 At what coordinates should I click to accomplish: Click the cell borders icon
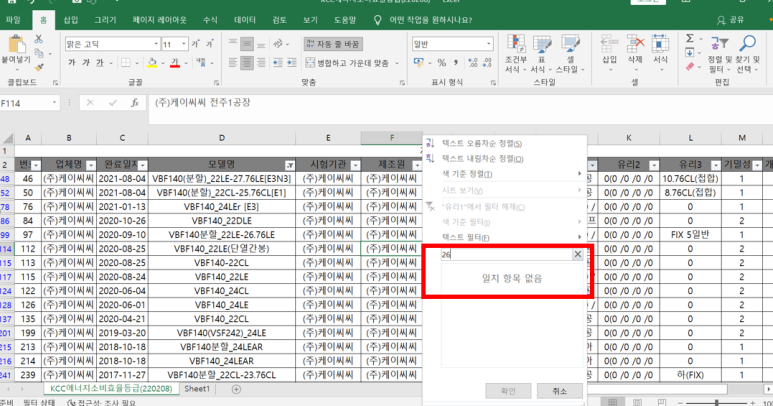(126, 63)
